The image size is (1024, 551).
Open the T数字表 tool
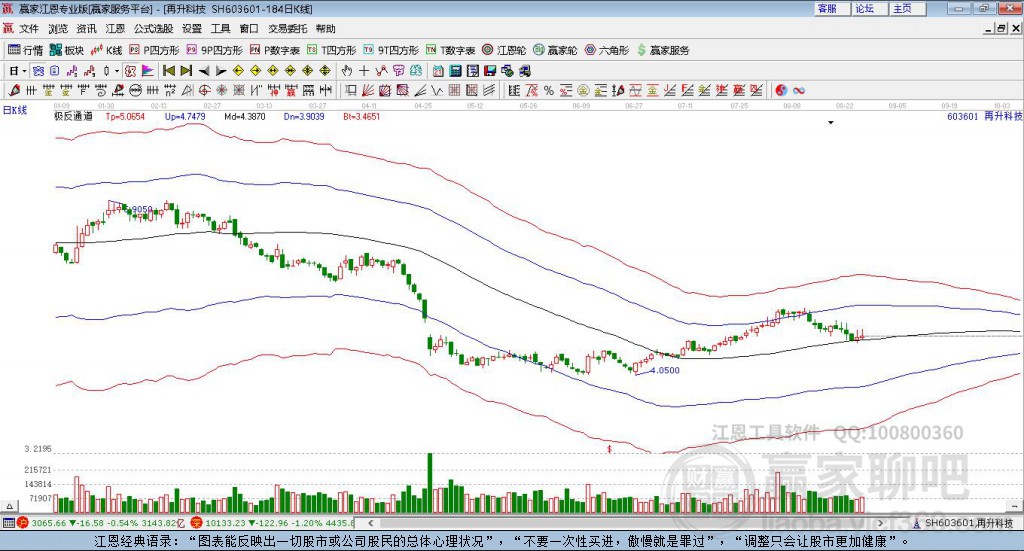point(451,50)
